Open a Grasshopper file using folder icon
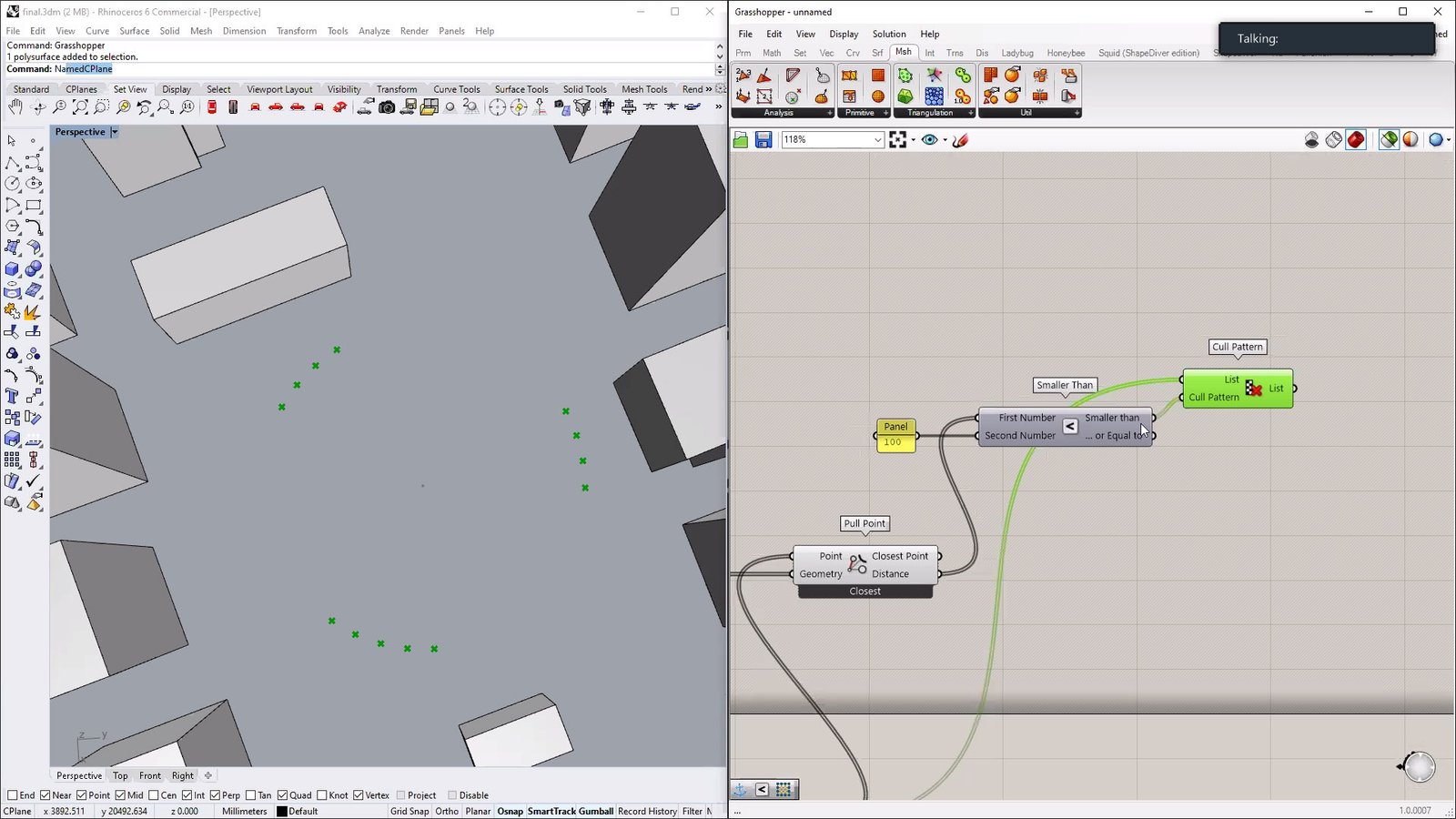The image size is (1456, 819). pyautogui.click(x=741, y=139)
